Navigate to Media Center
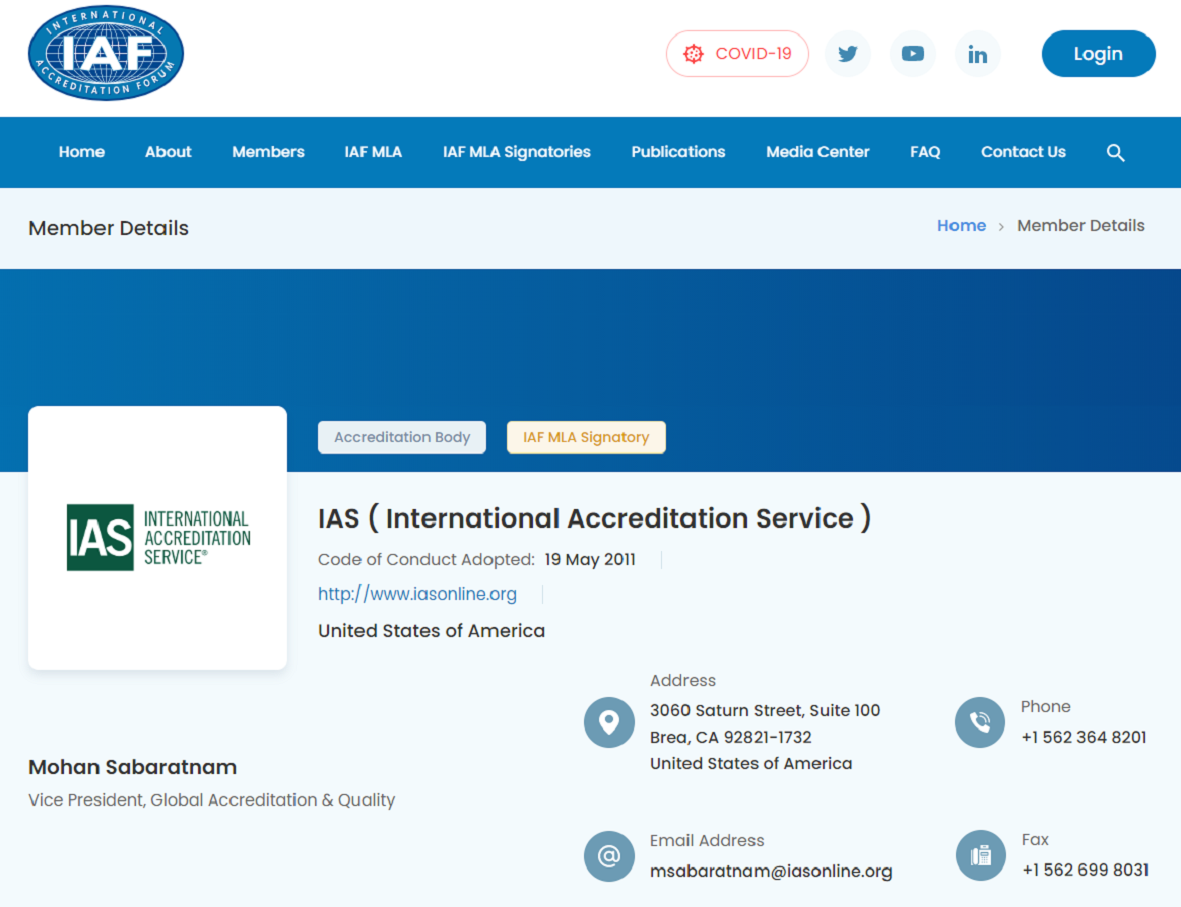Screen dimensions: 1181x907 [817, 152]
